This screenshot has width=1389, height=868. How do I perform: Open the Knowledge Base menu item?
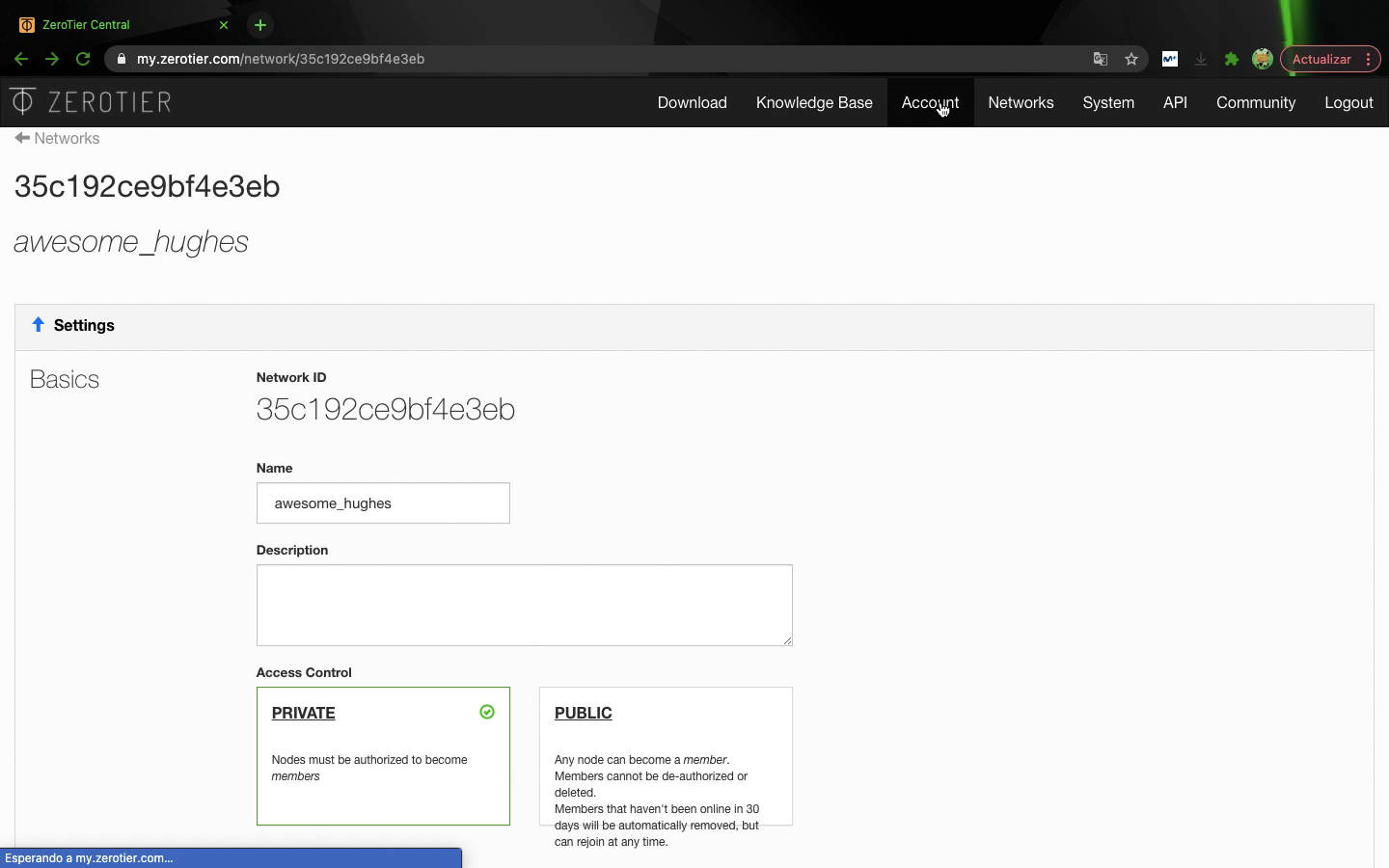click(814, 102)
